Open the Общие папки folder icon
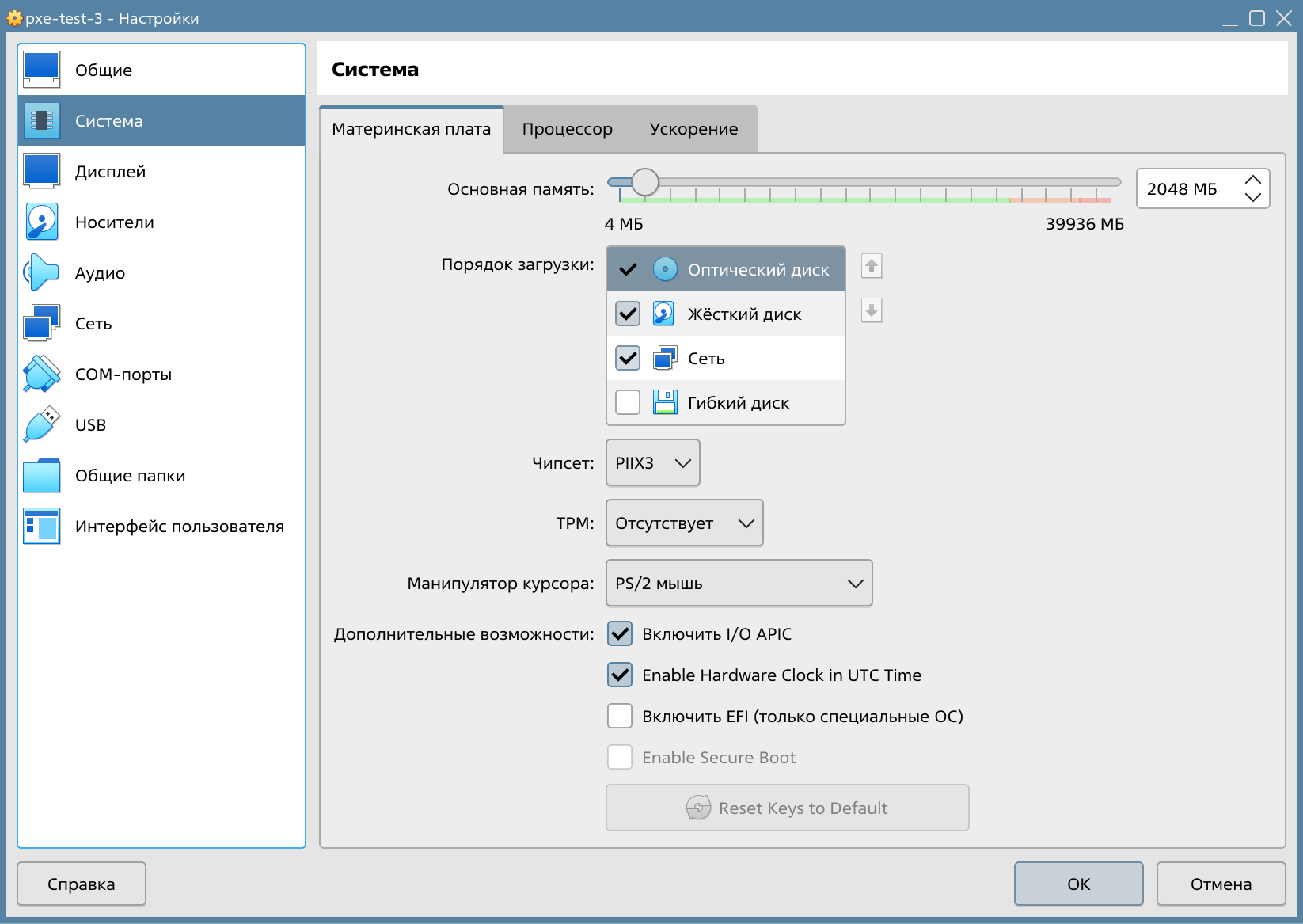Viewport: 1303px width, 924px height. [x=41, y=475]
